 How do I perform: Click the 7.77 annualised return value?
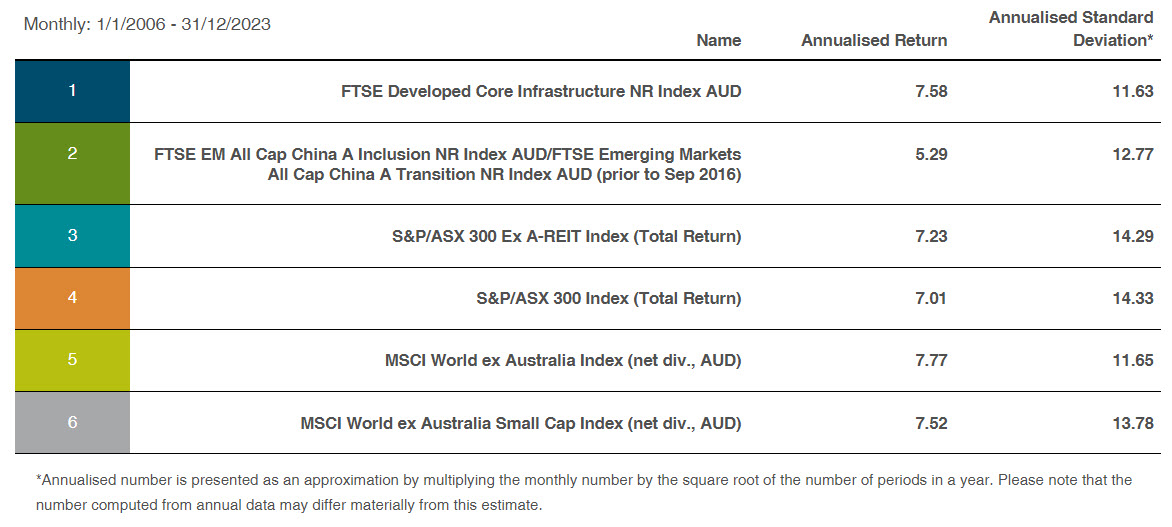[x=930, y=360]
